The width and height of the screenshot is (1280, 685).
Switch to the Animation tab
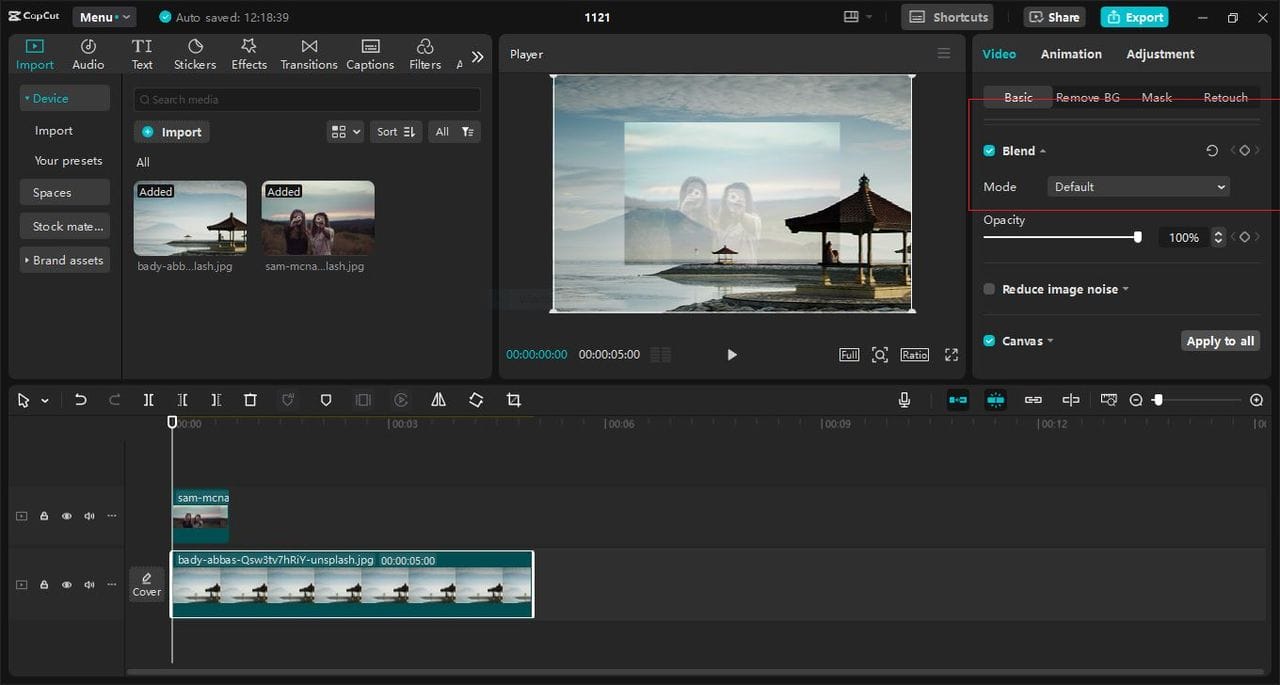pyautogui.click(x=1071, y=53)
